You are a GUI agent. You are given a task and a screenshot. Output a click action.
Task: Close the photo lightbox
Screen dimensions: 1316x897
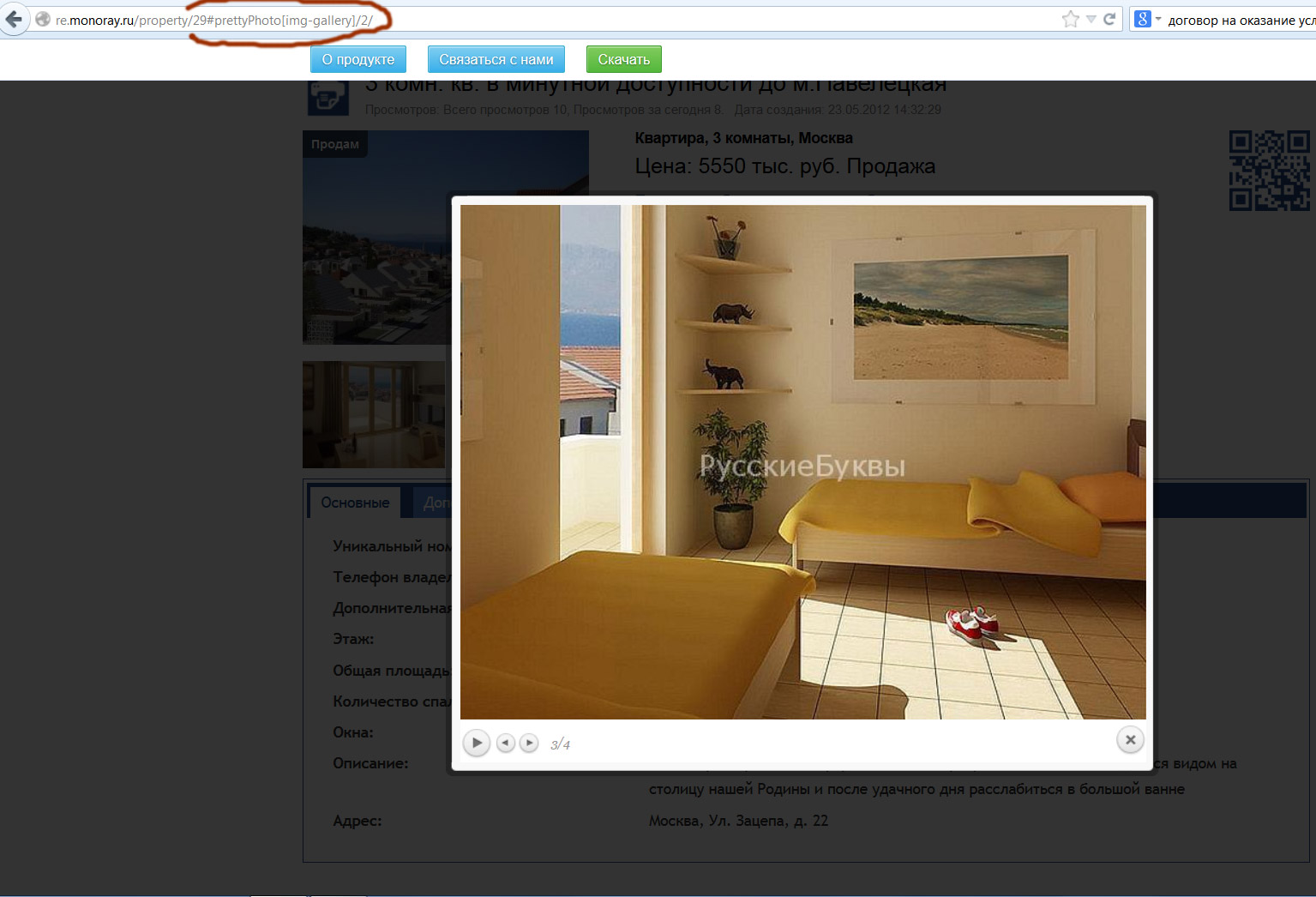click(1131, 740)
